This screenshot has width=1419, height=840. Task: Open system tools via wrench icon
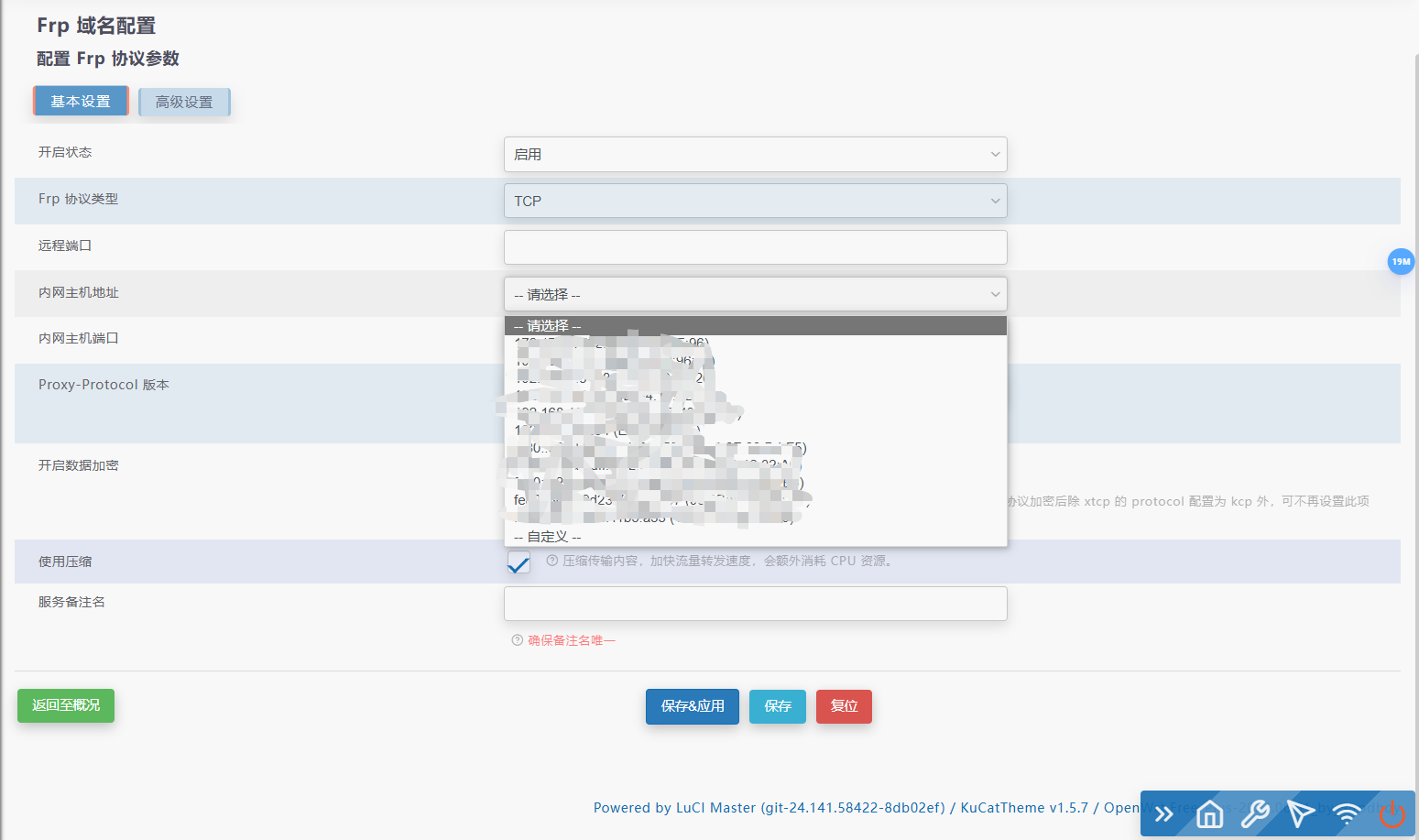click(x=1255, y=813)
